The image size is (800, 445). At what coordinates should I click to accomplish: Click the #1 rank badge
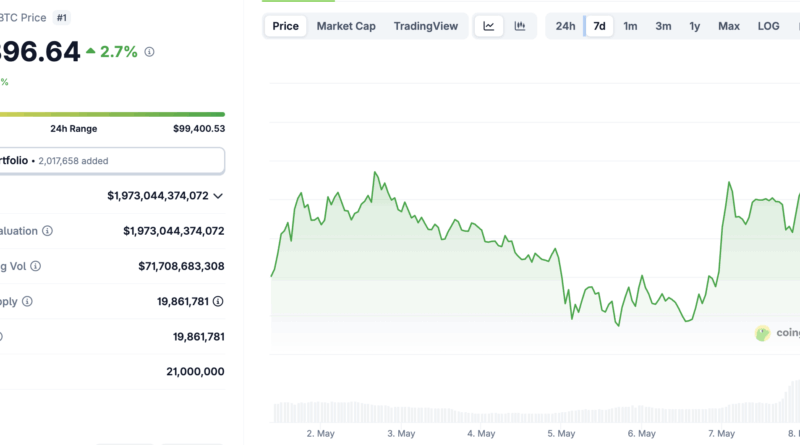pyautogui.click(x=62, y=18)
